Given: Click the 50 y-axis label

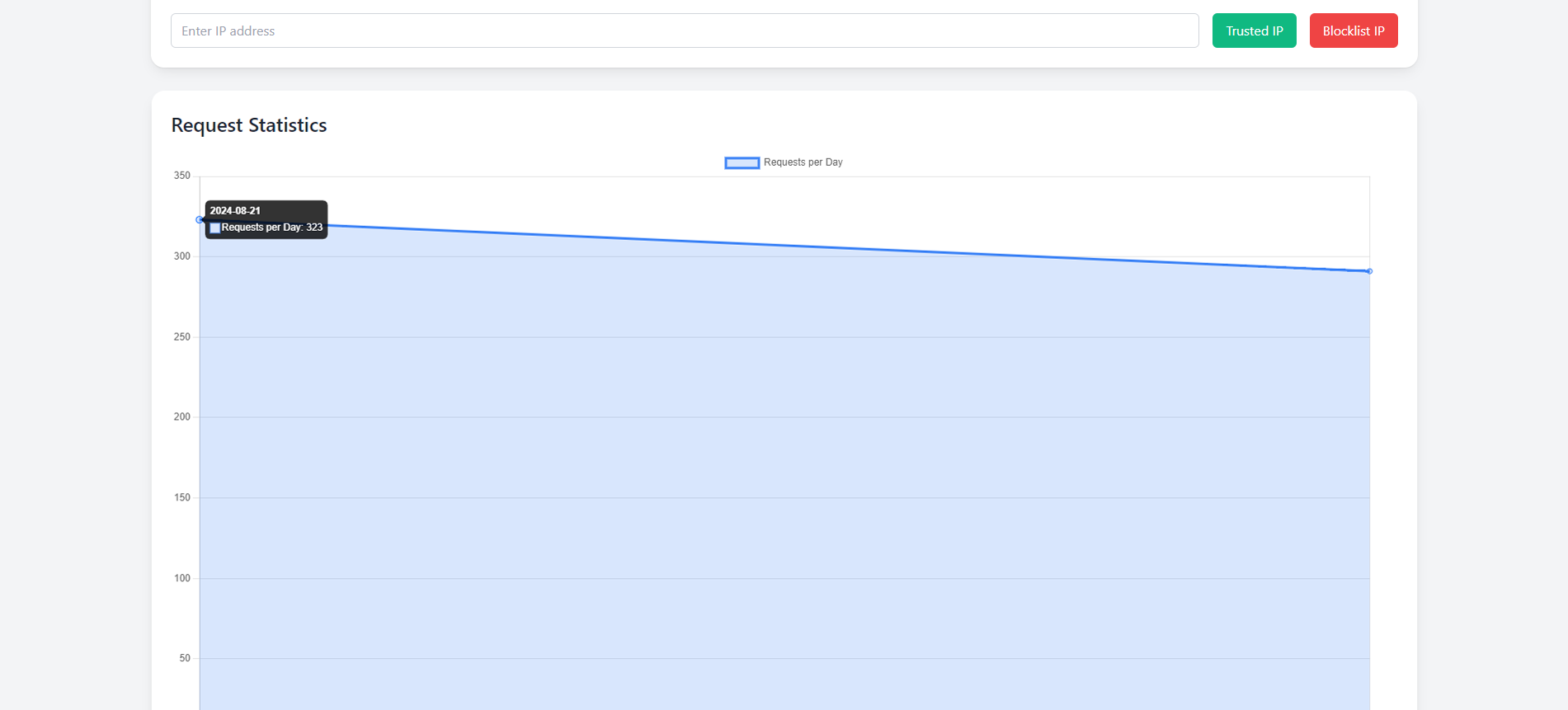Looking at the screenshot, I should coord(185,659).
